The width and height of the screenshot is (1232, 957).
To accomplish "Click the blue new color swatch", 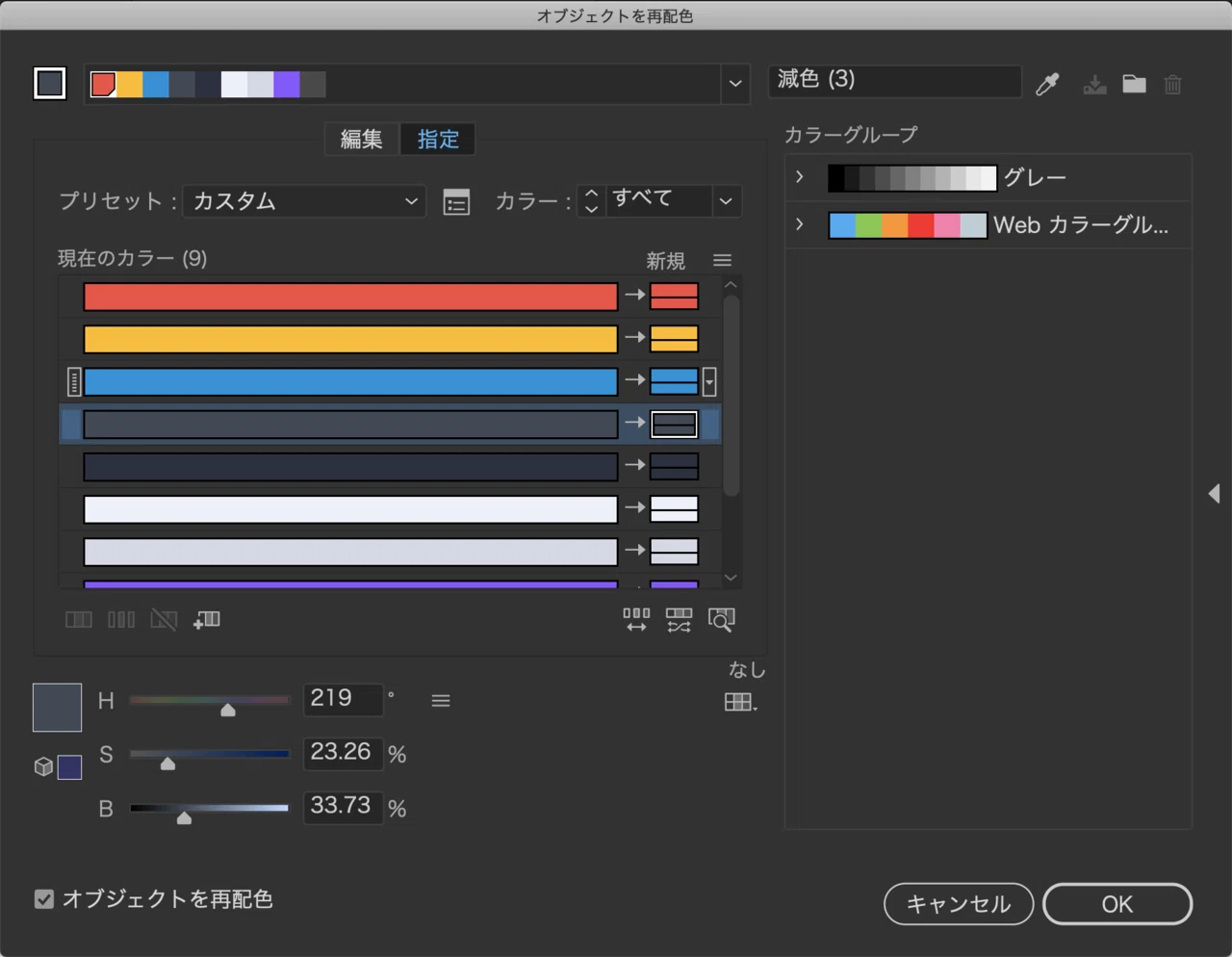I will tap(674, 381).
